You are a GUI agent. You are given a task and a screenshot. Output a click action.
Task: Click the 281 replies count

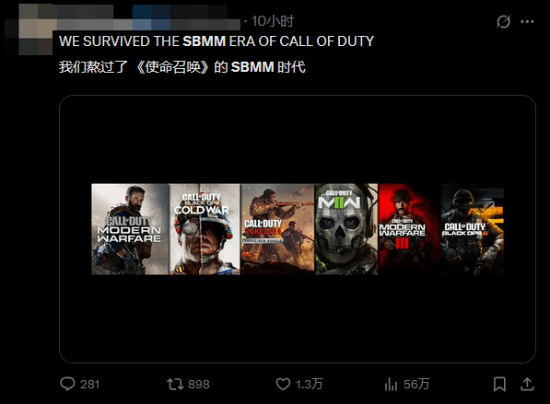coord(90,384)
